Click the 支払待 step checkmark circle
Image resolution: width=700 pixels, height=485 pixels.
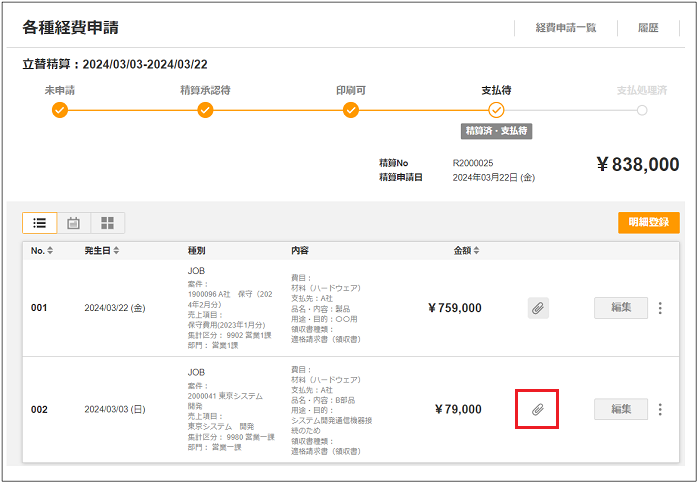click(496, 110)
